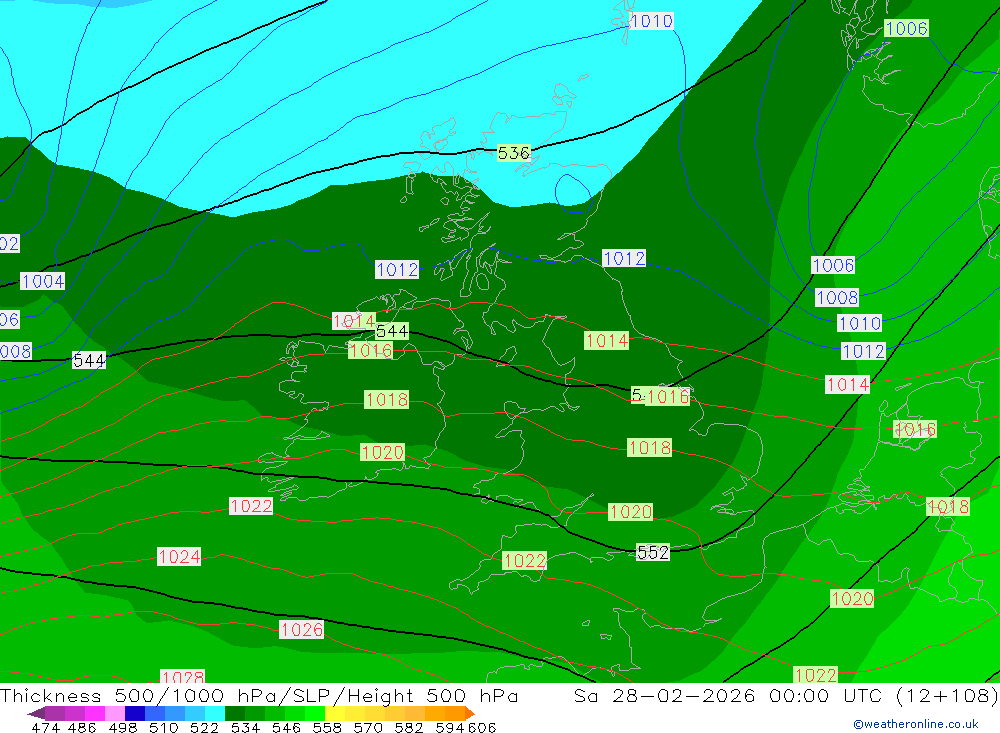
Task: Click the red '1026' isobar label
Action: (302, 630)
